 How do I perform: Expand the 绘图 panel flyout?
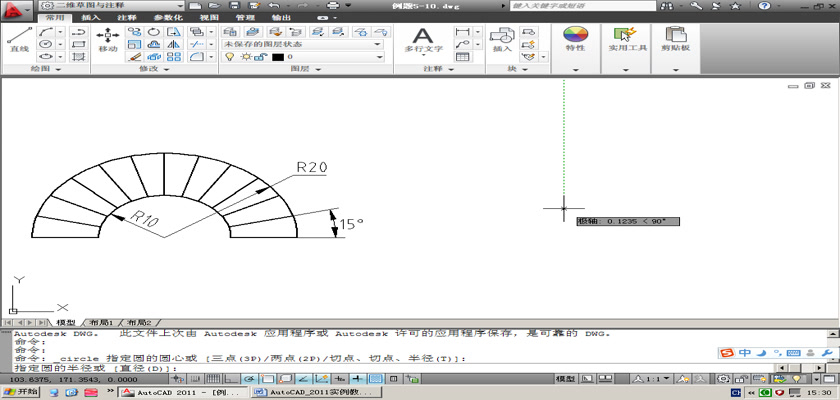coord(46,69)
